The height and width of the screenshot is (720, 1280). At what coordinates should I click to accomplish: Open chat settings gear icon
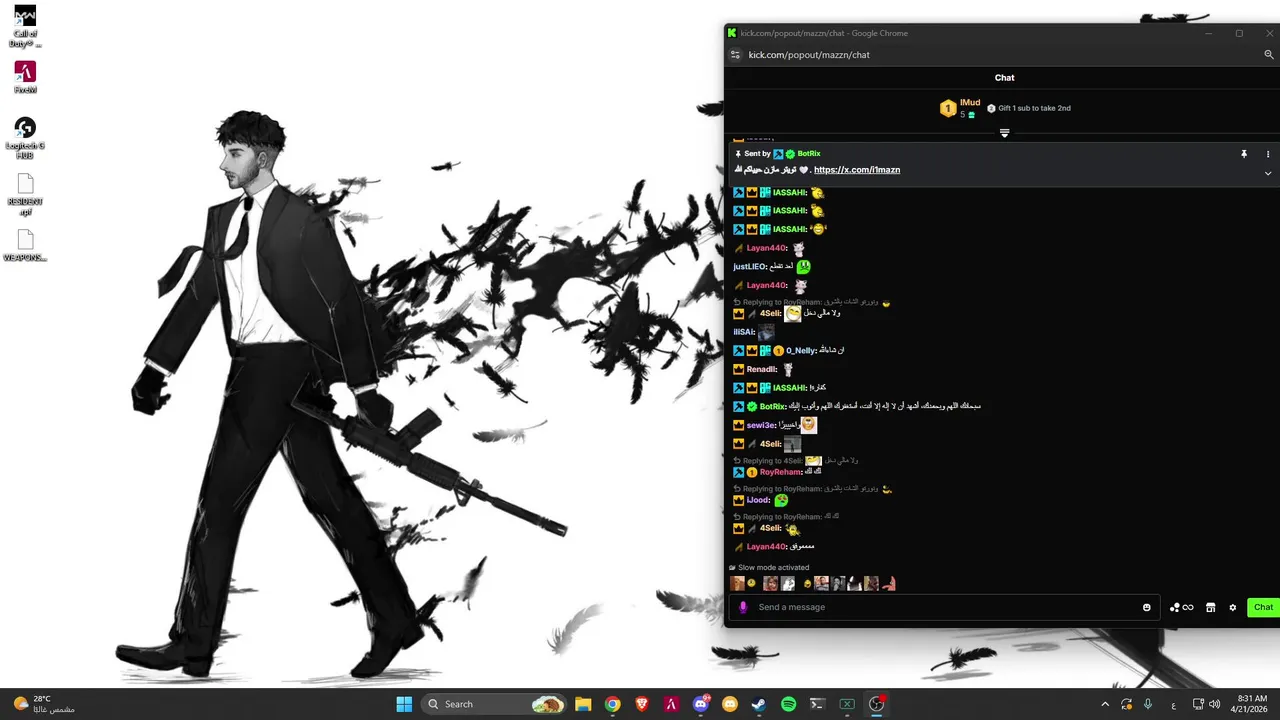click(x=1233, y=607)
